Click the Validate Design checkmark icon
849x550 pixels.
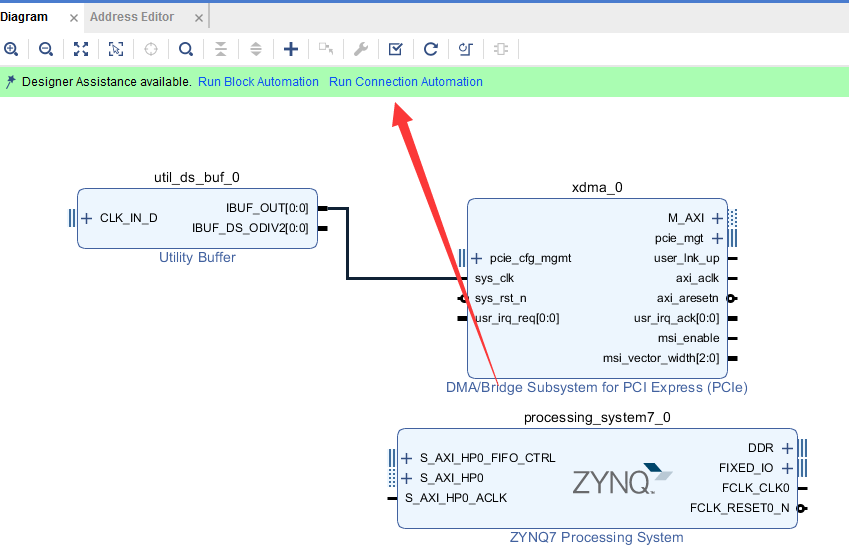coord(396,49)
